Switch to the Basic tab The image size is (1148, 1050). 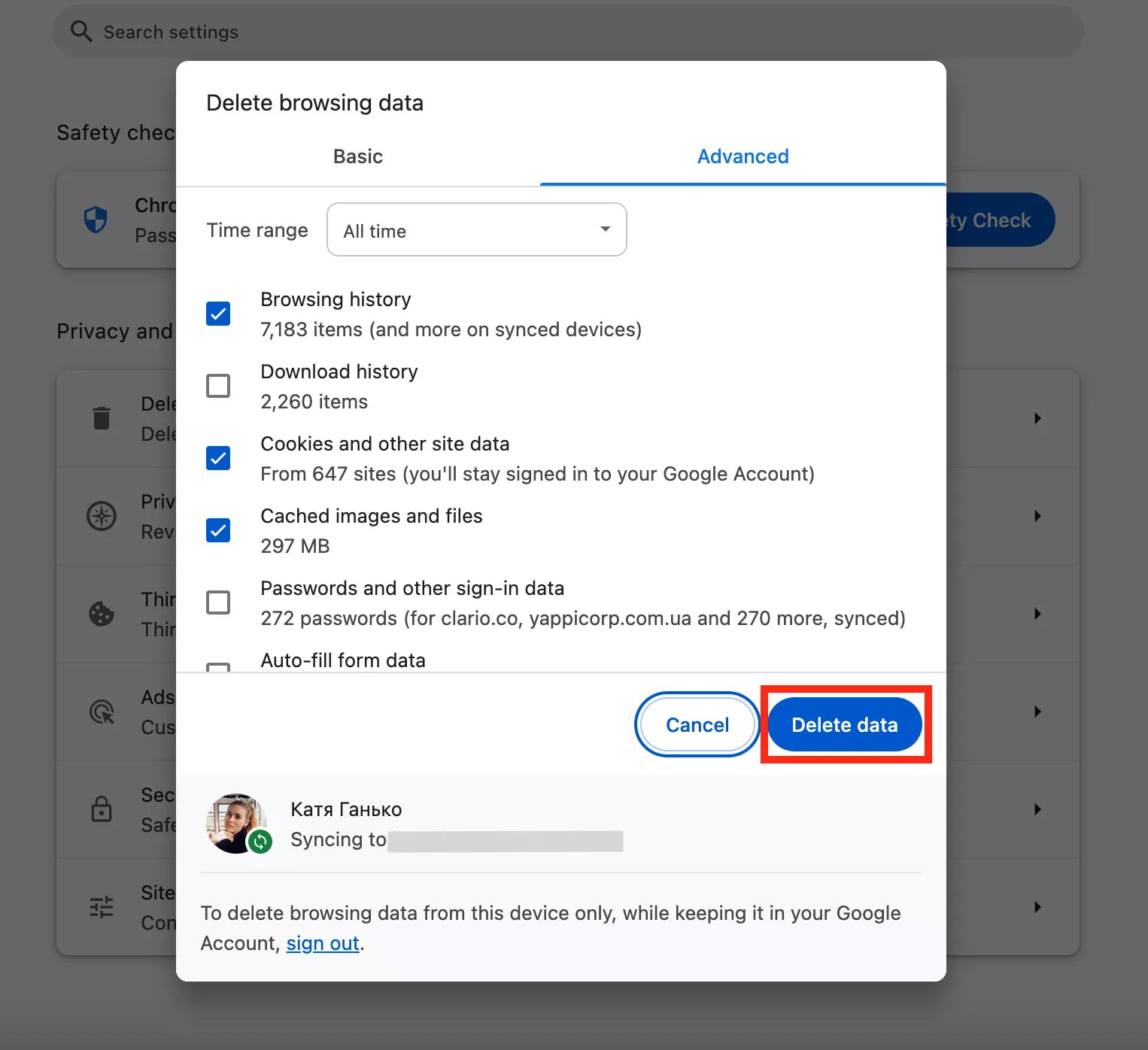[x=358, y=156]
